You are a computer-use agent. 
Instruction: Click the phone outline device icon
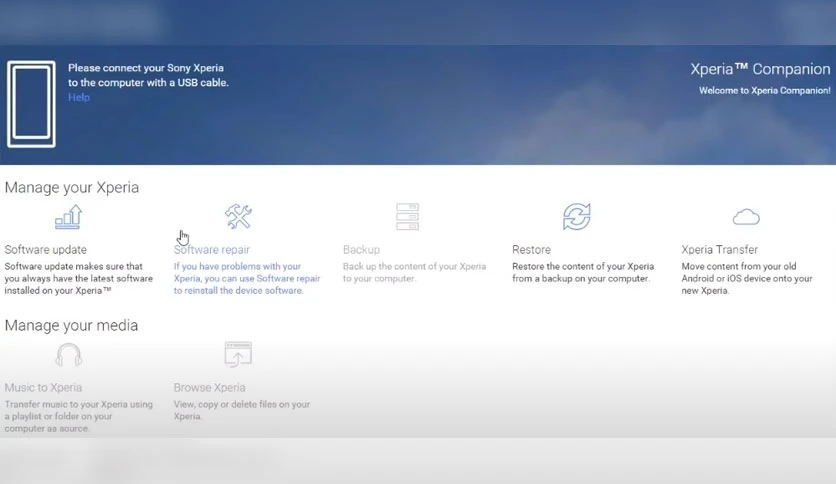(x=31, y=104)
